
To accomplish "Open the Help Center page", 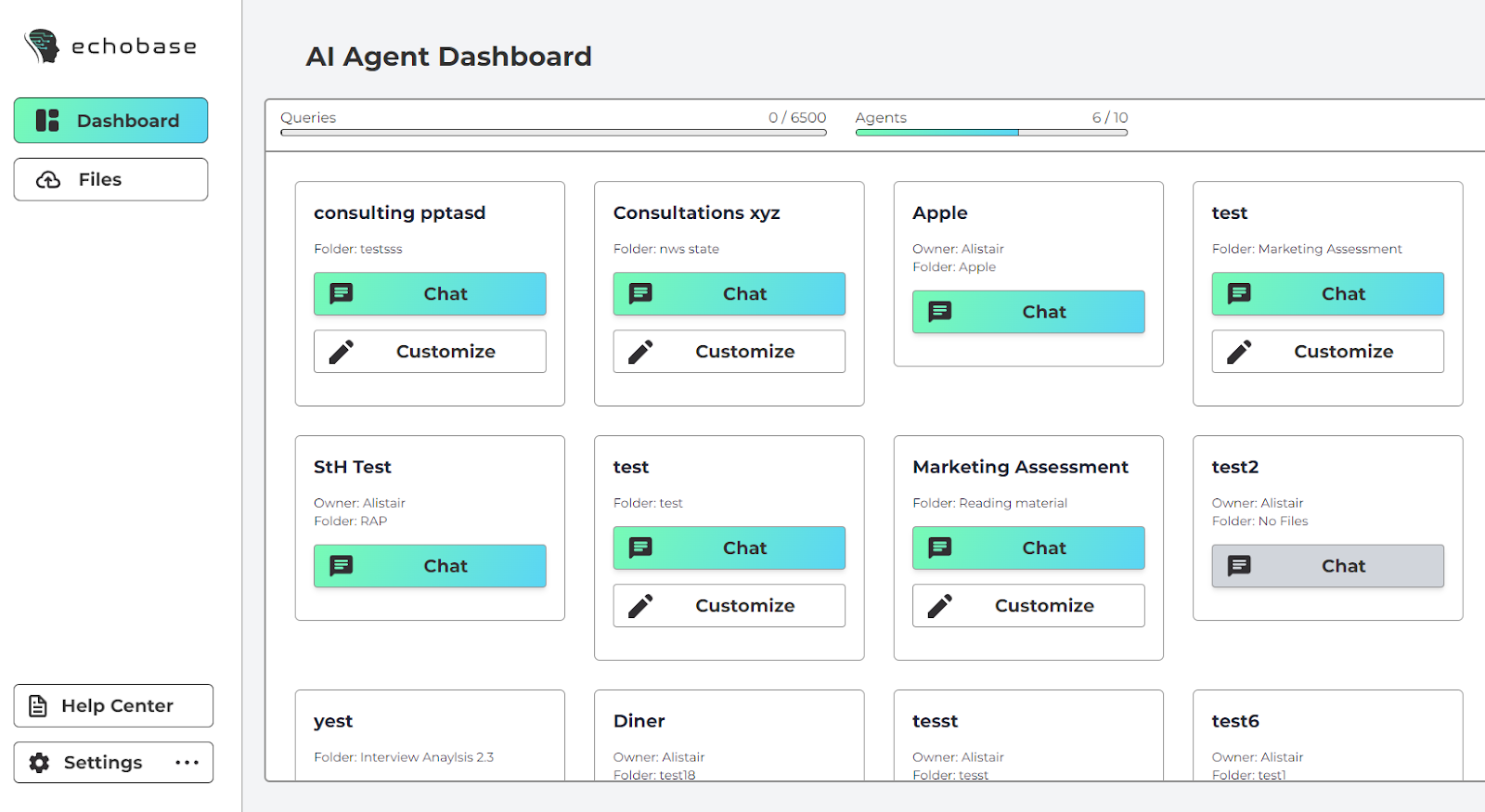I will coord(113,706).
